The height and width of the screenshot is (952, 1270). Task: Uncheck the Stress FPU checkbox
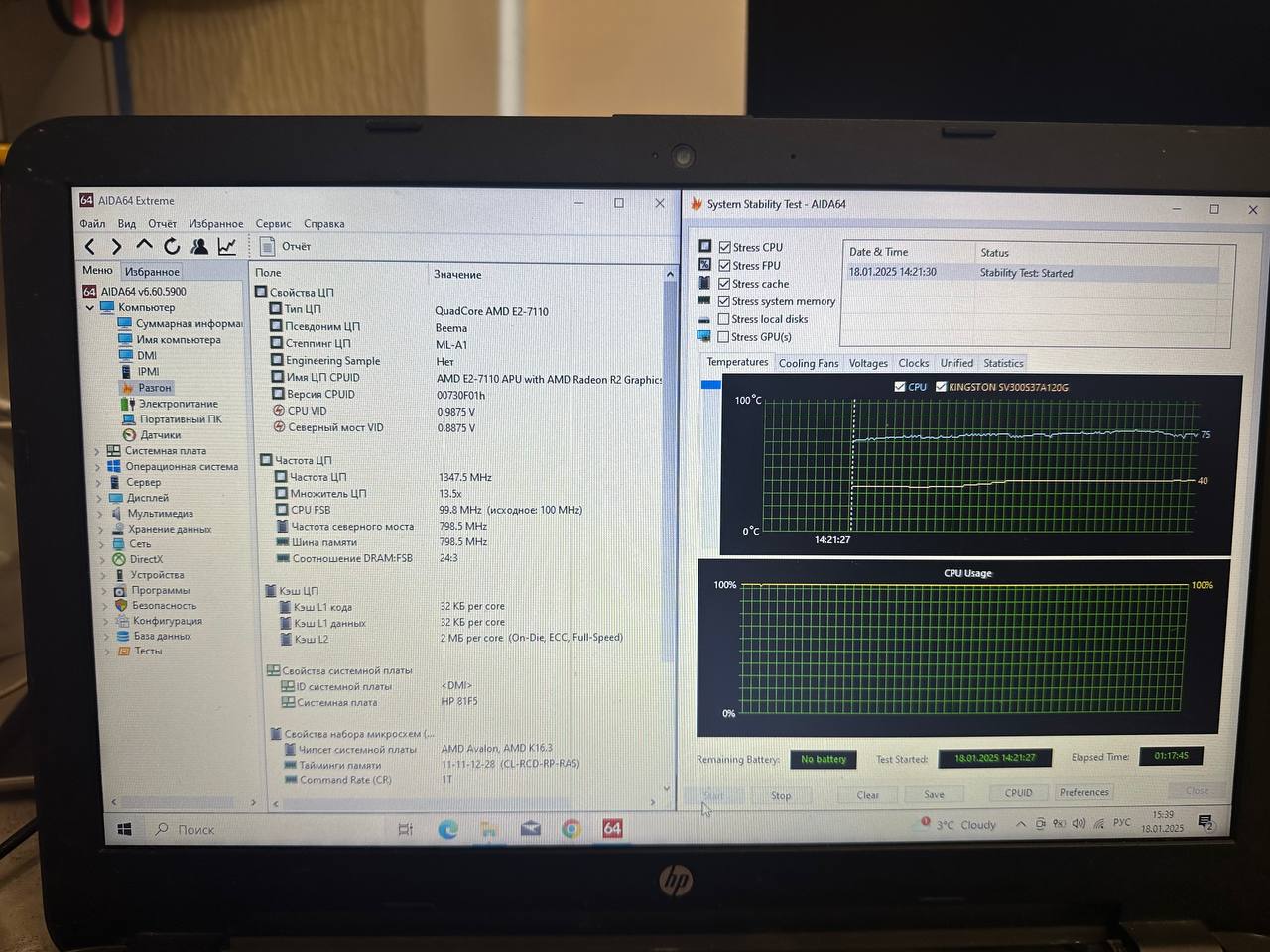(725, 265)
